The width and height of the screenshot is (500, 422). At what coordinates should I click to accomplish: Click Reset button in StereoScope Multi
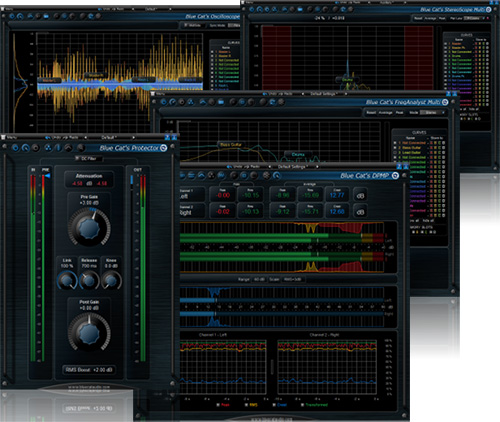[x=418, y=18]
